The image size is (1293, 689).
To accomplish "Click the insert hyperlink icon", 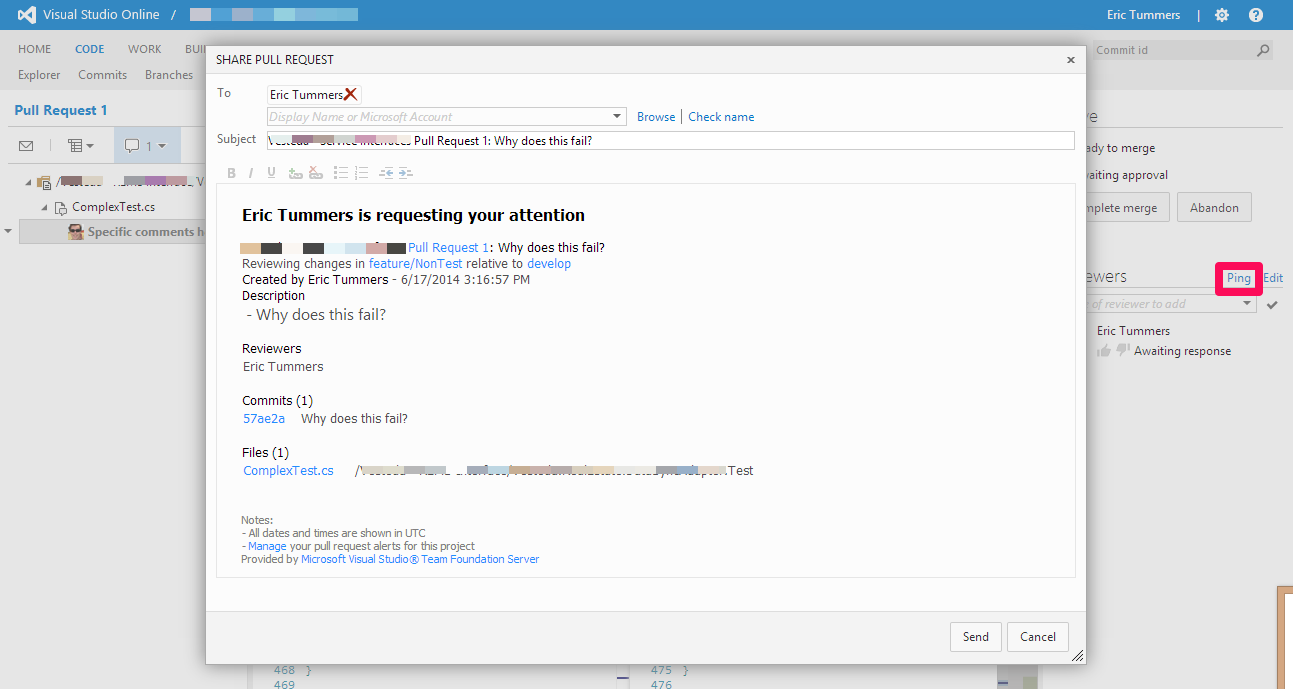I will (x=295, y=173).
